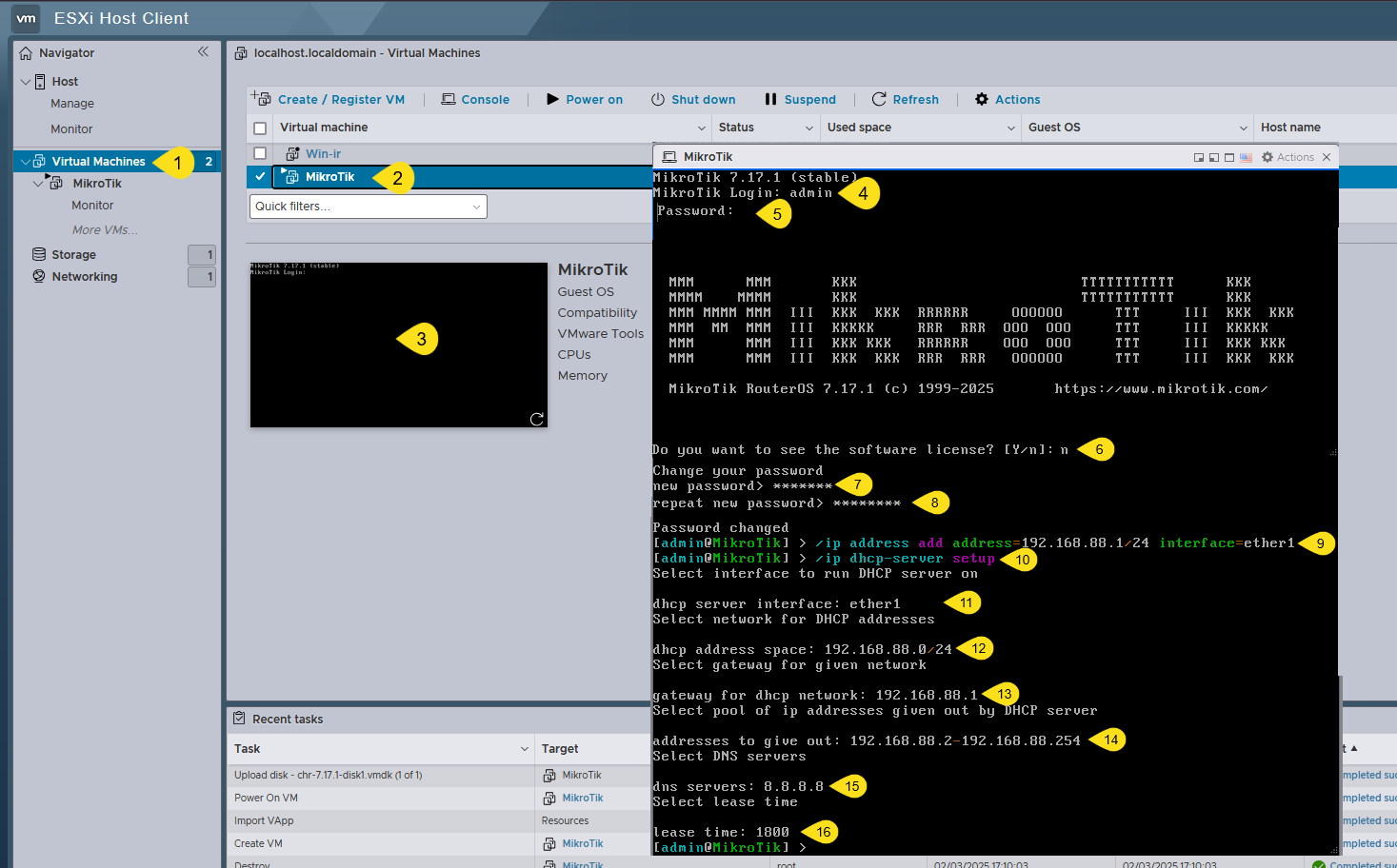Click the Recent tasks clipboard icon

point(240,719)
